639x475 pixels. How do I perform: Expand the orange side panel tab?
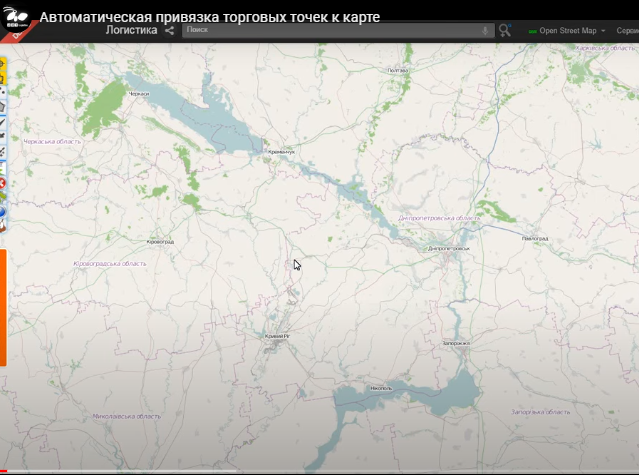pyautogui.click(x=3, y=308)
